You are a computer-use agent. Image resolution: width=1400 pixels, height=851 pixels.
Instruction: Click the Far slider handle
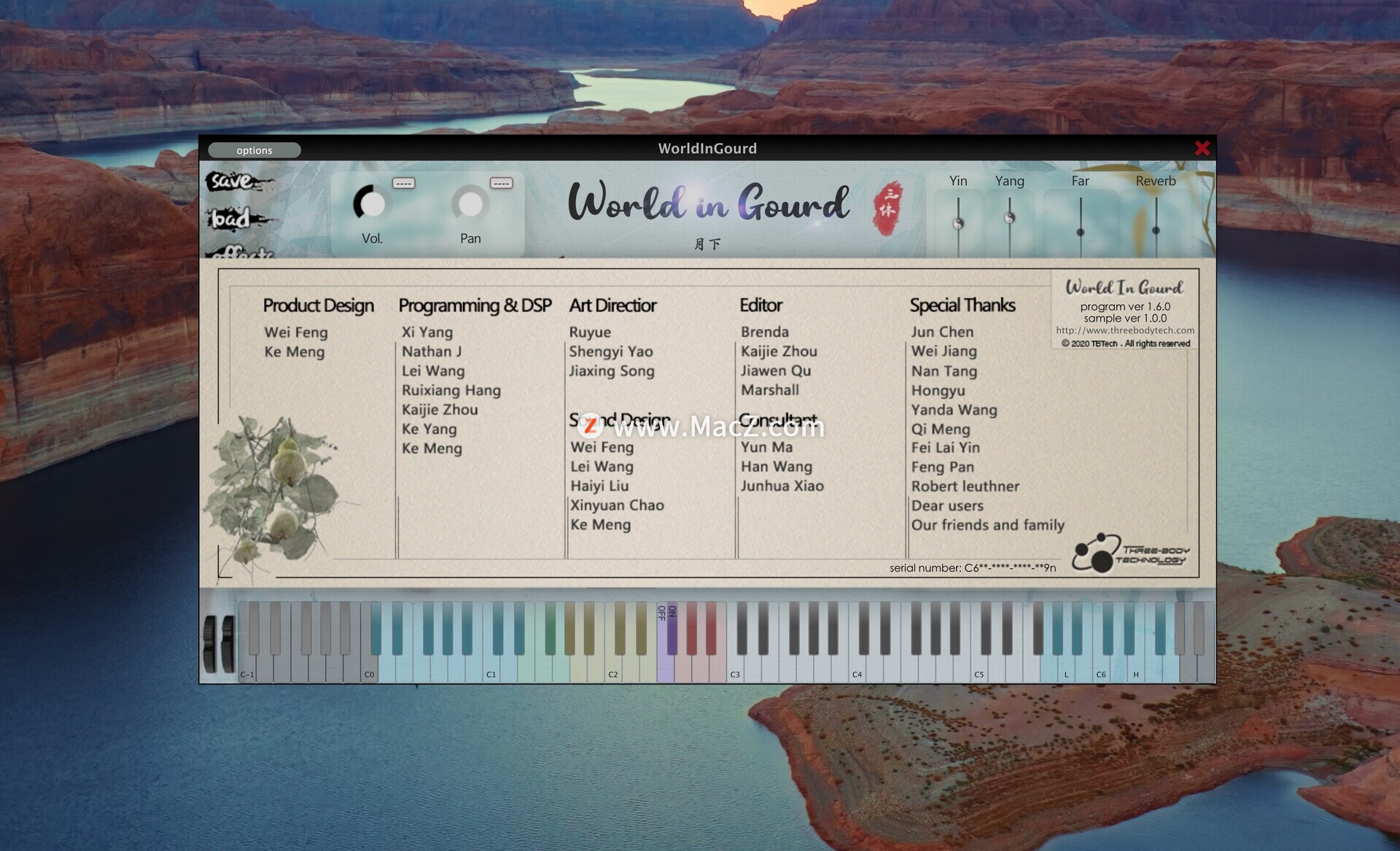pos(1080,232)
